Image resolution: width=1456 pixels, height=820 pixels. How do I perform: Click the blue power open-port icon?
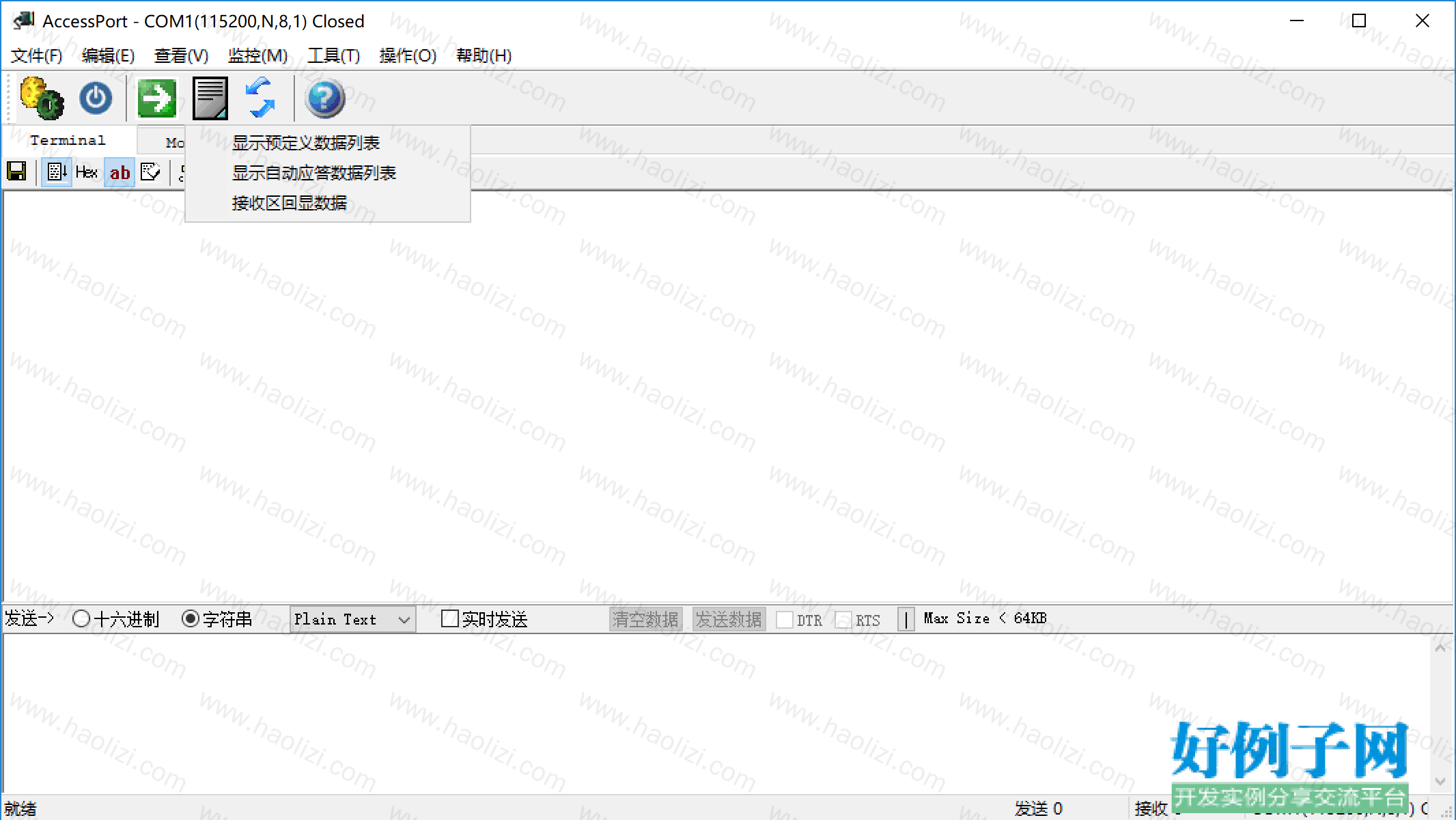(x=96, y=98)
